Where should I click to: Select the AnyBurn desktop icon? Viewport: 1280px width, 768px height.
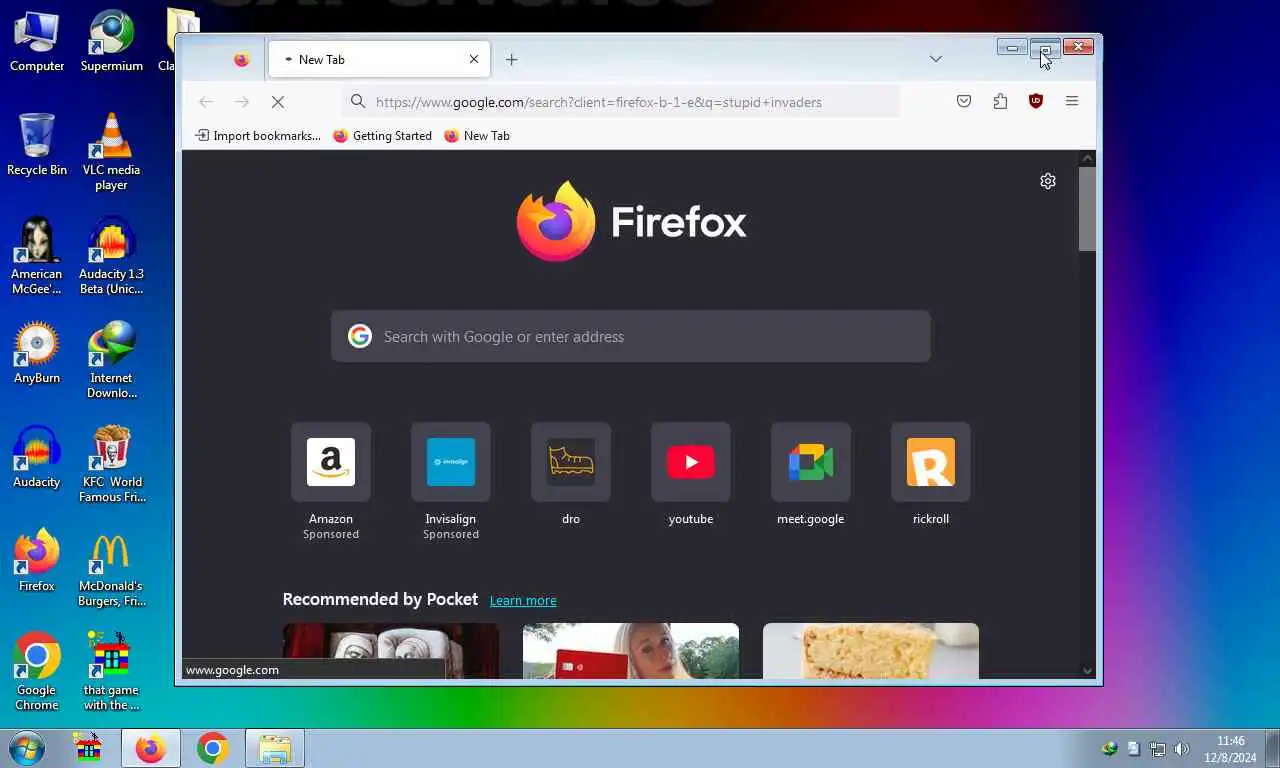(37, 354)
